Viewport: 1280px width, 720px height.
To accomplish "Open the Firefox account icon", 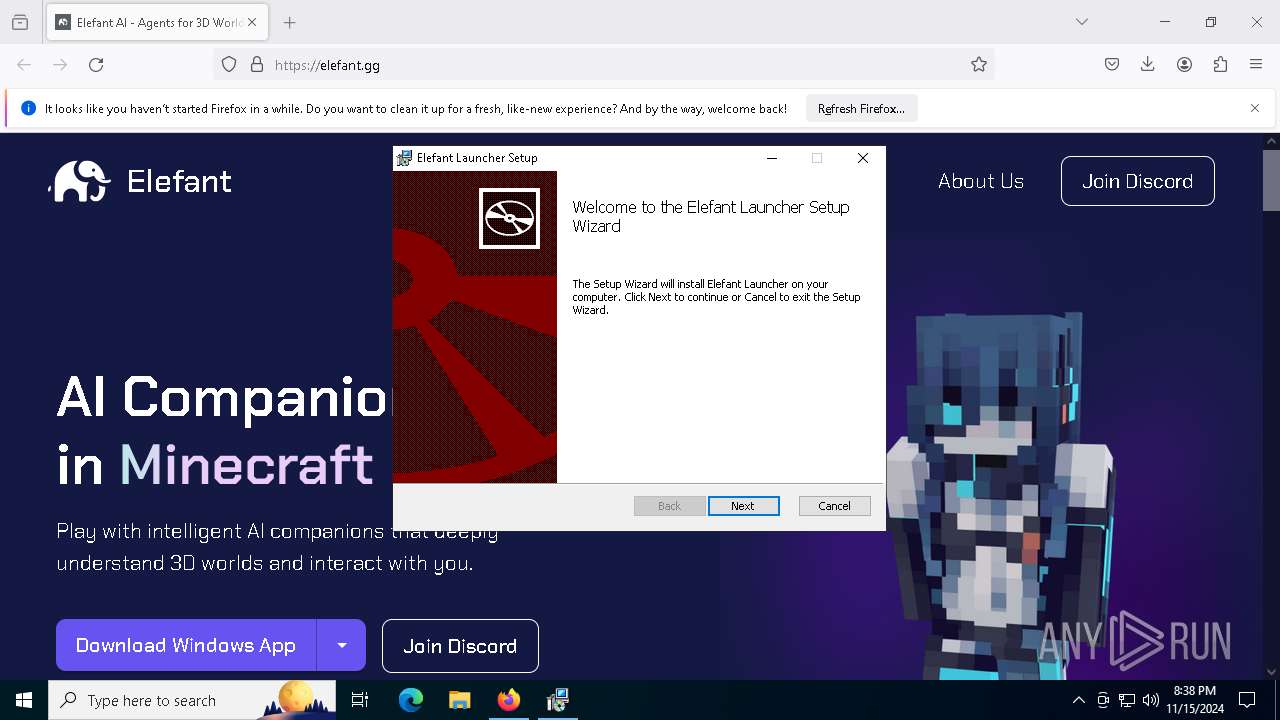I will 1184,65.
